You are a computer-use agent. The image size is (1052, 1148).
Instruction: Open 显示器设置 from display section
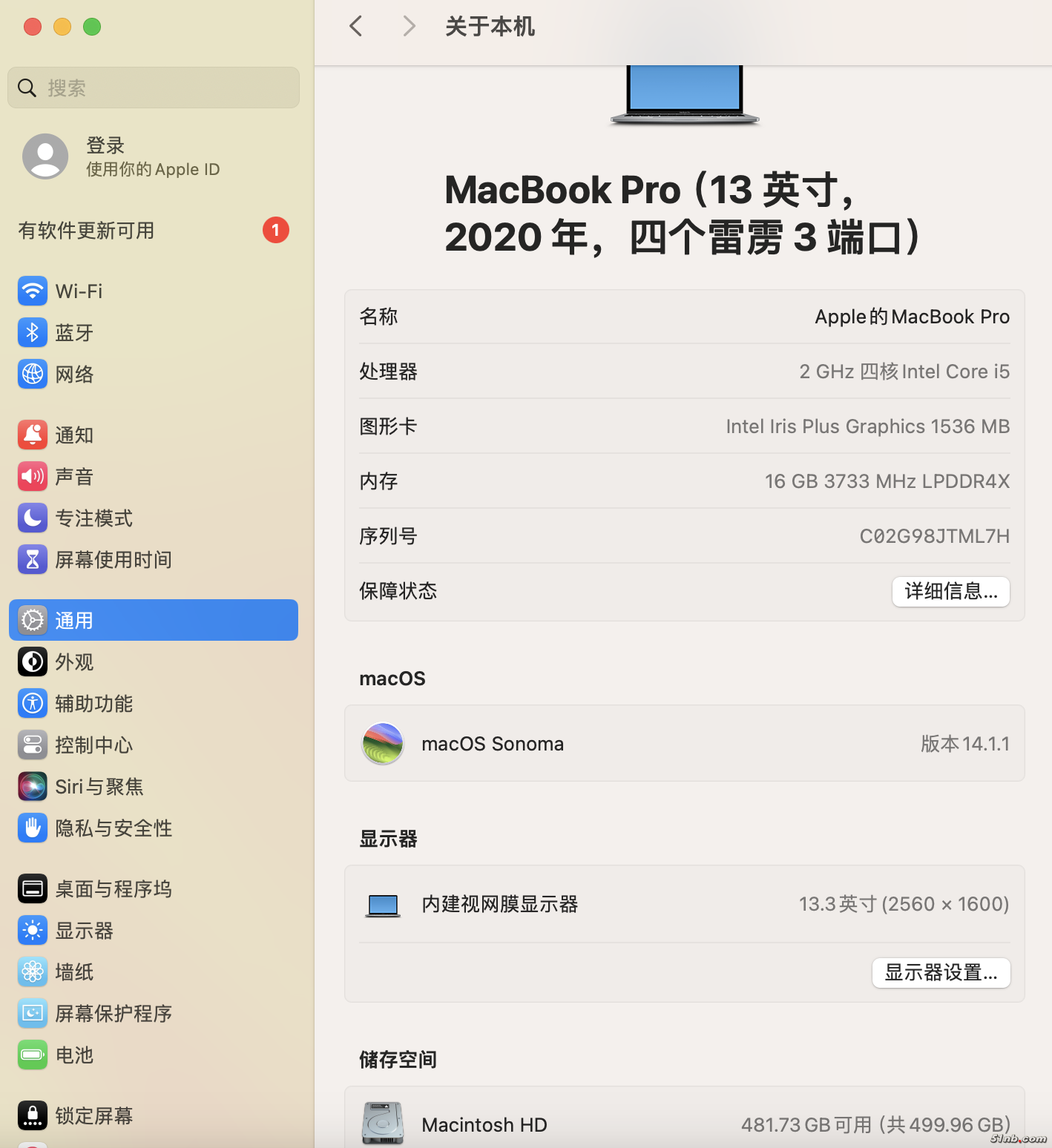coord(941,972)
